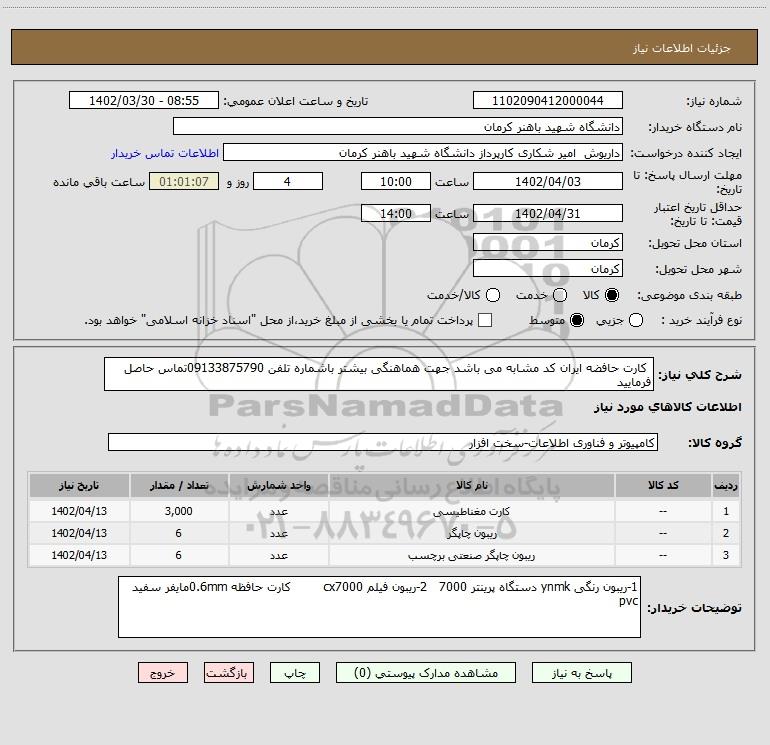Select the کالا/خدمت radio button
Viewport: 770px width, 745px height.
coord(493,295)
